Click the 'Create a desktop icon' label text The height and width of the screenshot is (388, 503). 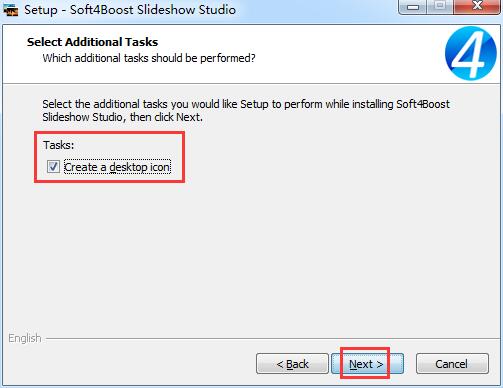coord(117,167)
